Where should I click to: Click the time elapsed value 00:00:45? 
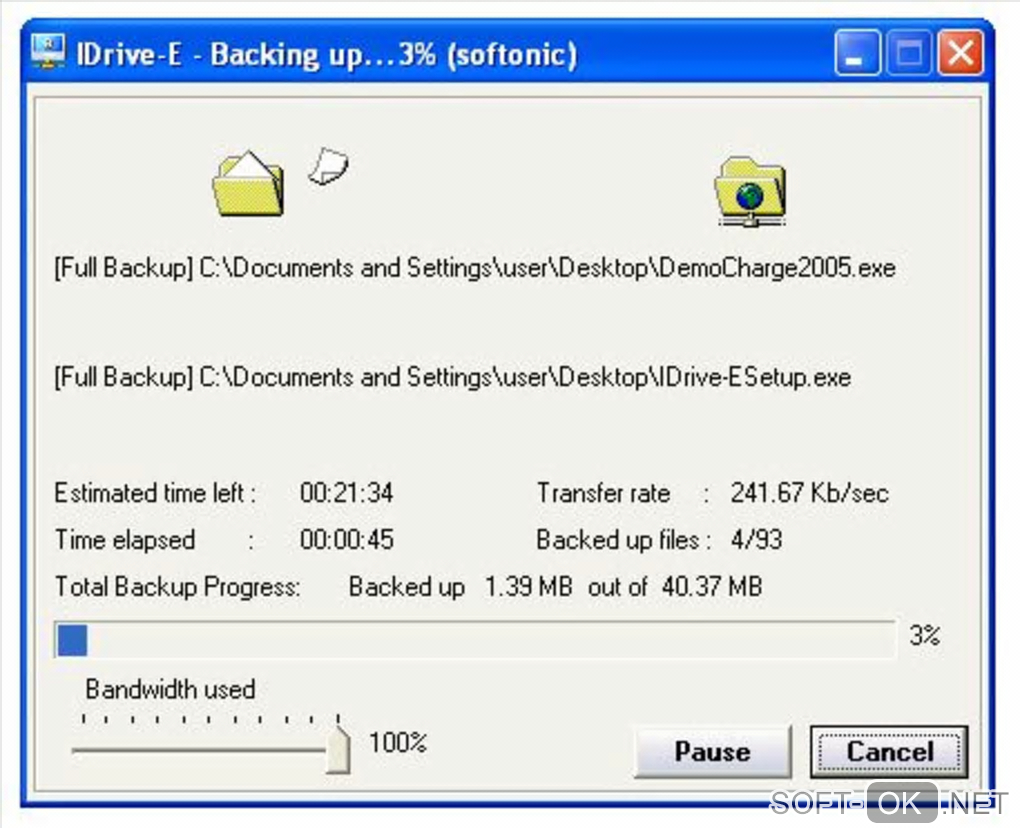point(346,540)
